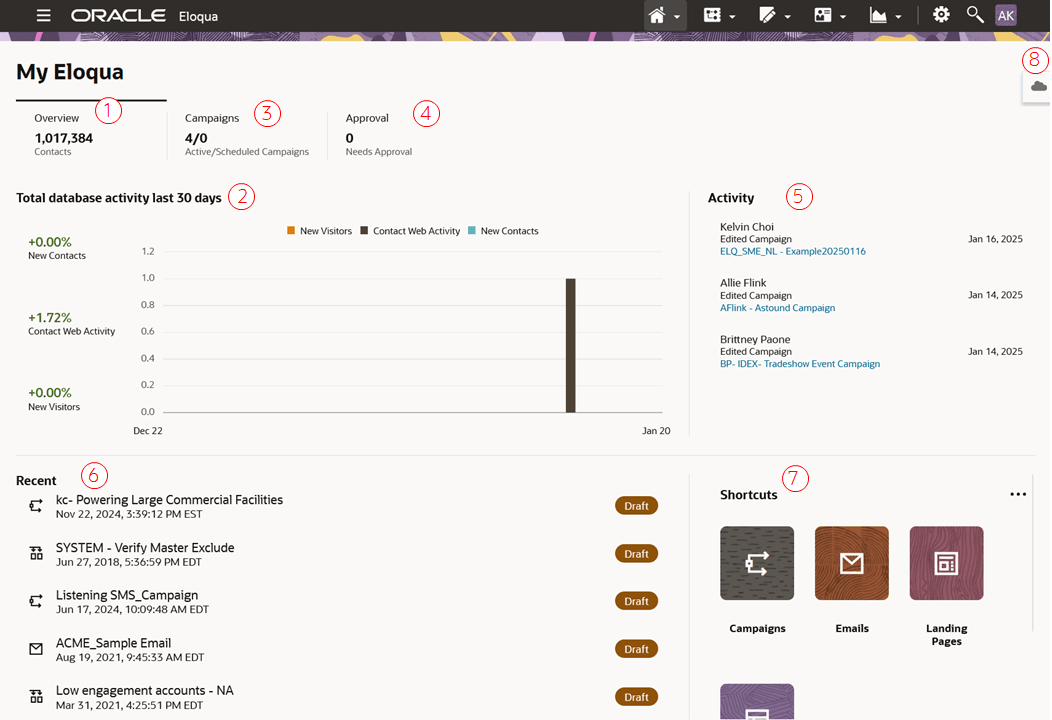Open the AK user account menu

(1005, 15)
